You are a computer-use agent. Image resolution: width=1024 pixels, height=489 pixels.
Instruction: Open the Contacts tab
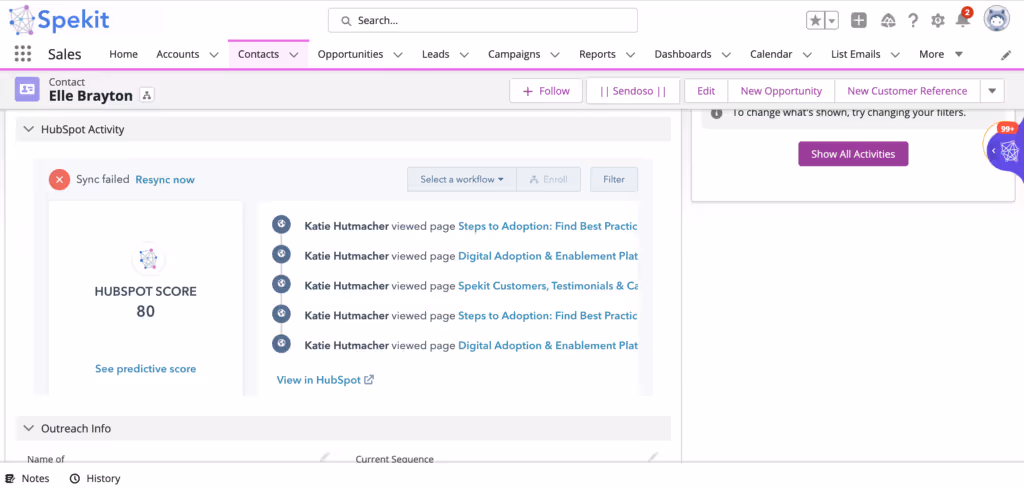[x=258, y=54]
